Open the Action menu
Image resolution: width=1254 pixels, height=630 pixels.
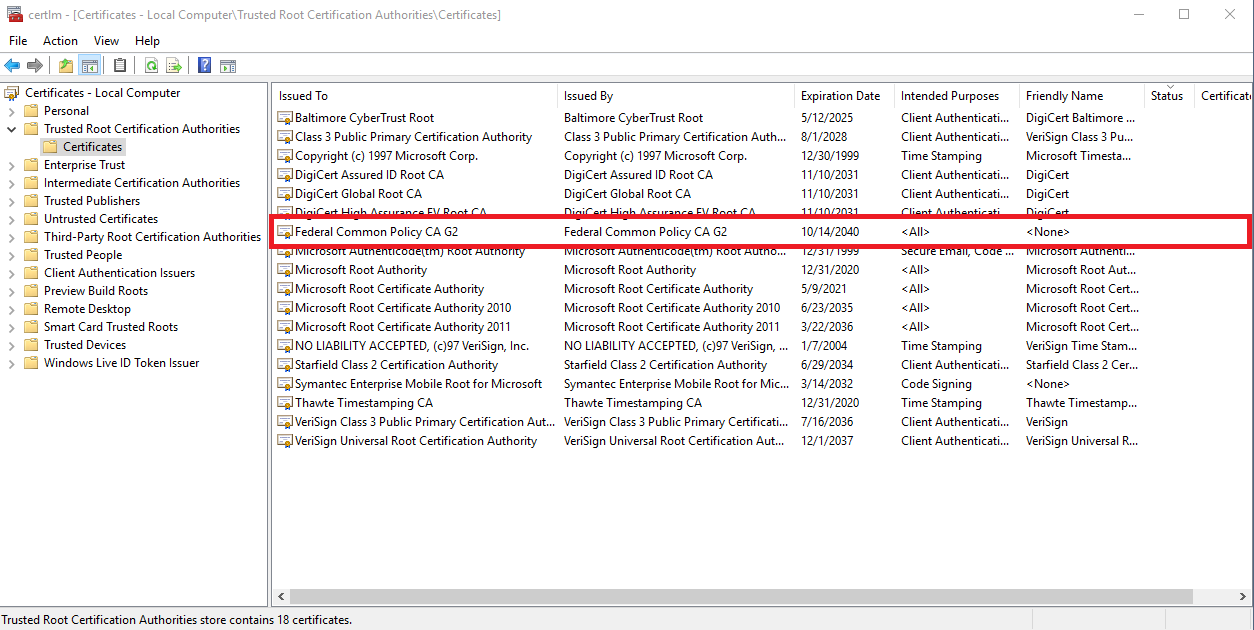60,41
